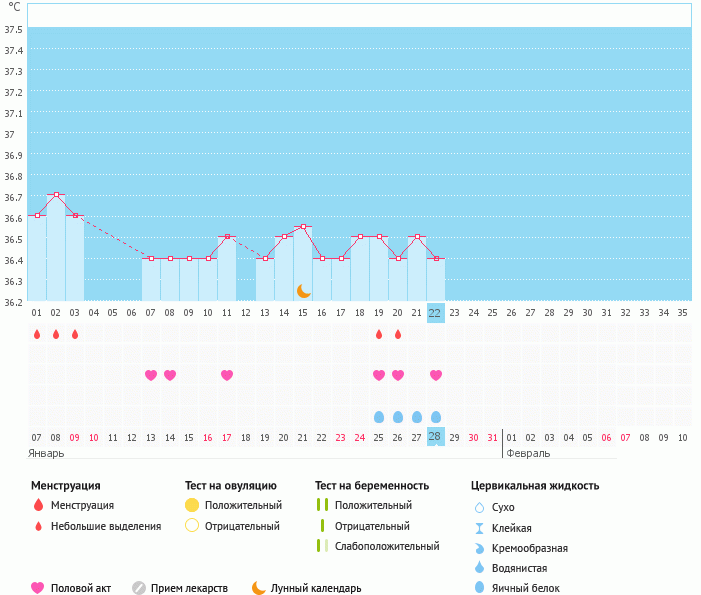Click the blue egg-white drop on cycle day 21
Viewport: 701px width, 595px height.
[x=417, y=416]
